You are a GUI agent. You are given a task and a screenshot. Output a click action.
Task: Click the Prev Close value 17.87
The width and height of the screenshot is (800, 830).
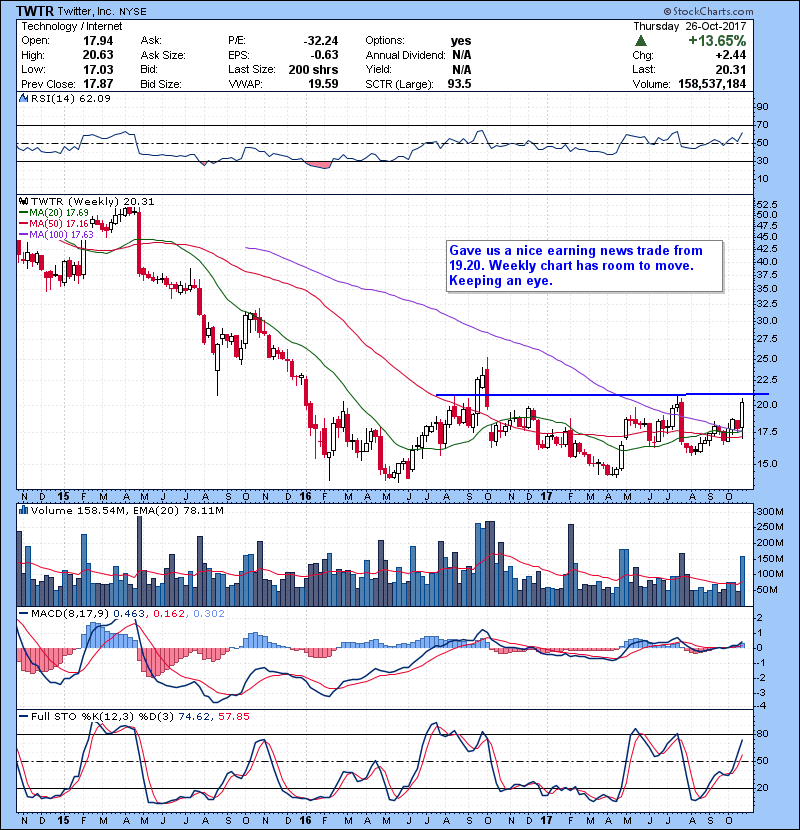coord(98,84)
